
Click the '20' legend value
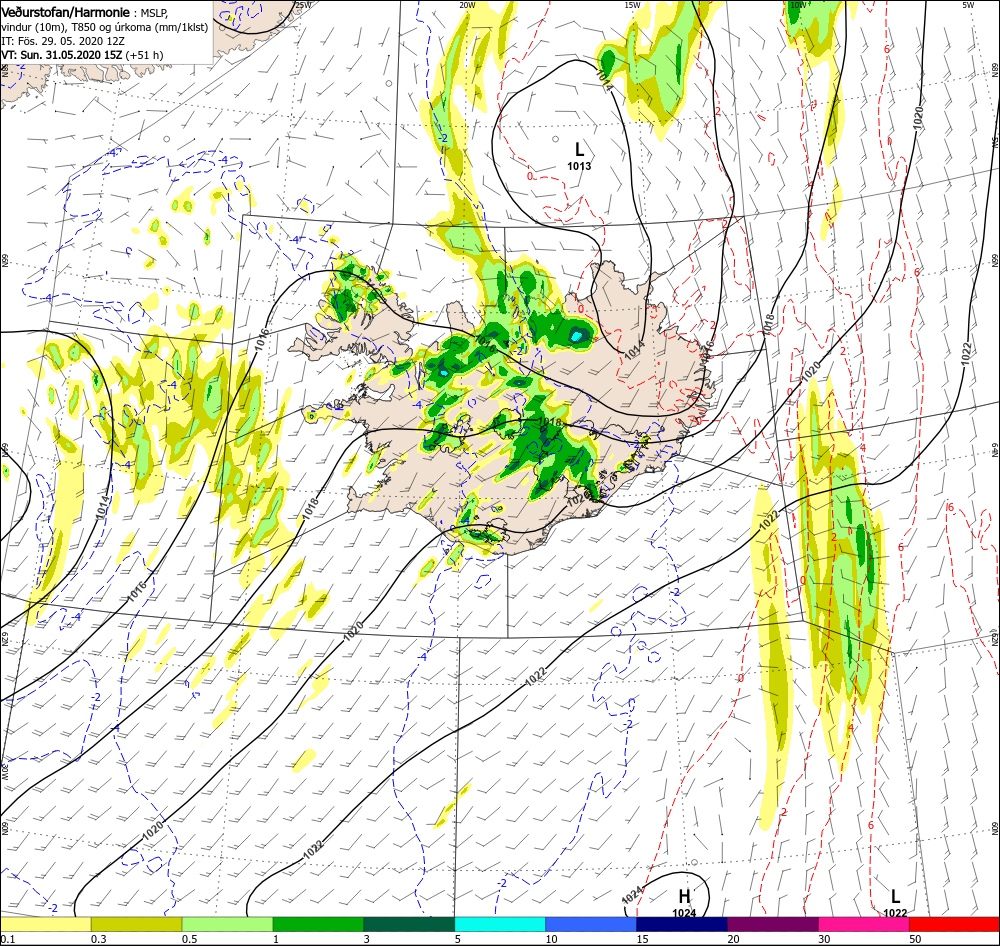[733, 939]
